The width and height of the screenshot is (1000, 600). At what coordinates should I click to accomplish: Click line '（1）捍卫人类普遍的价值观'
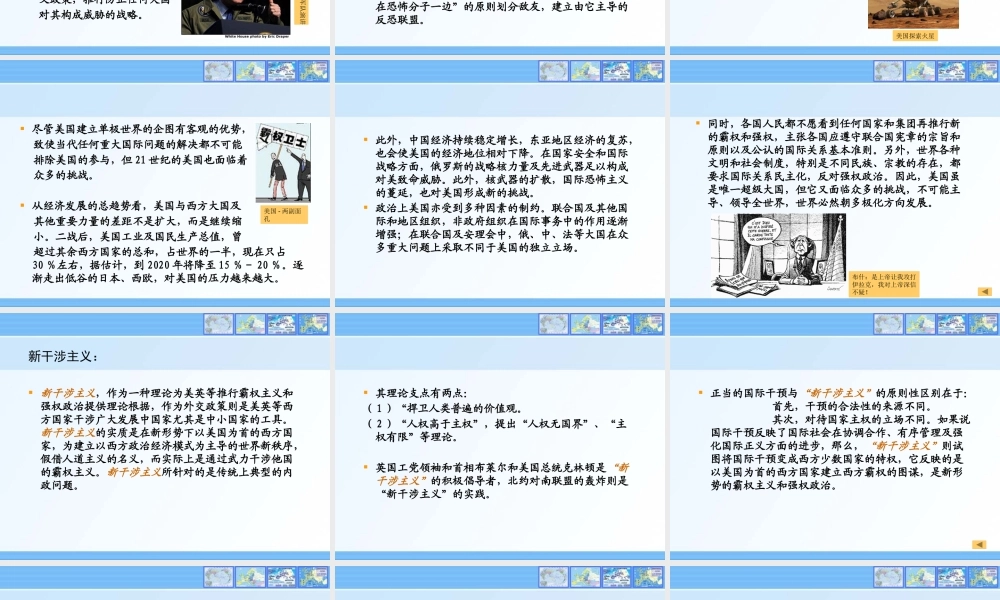coord(445,408)
